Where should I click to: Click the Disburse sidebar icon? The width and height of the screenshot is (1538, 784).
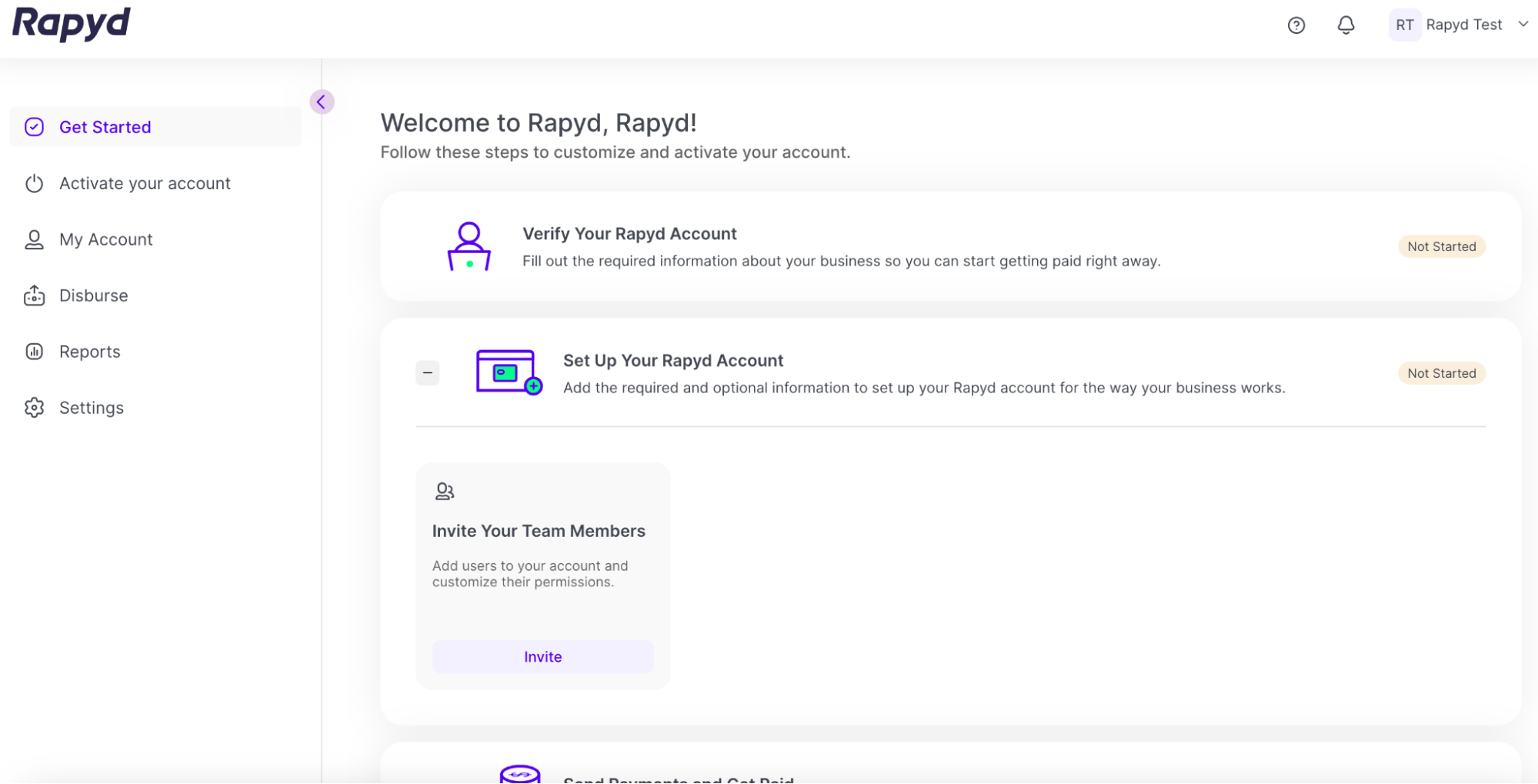pyautogui.click(x=35, y=295)
